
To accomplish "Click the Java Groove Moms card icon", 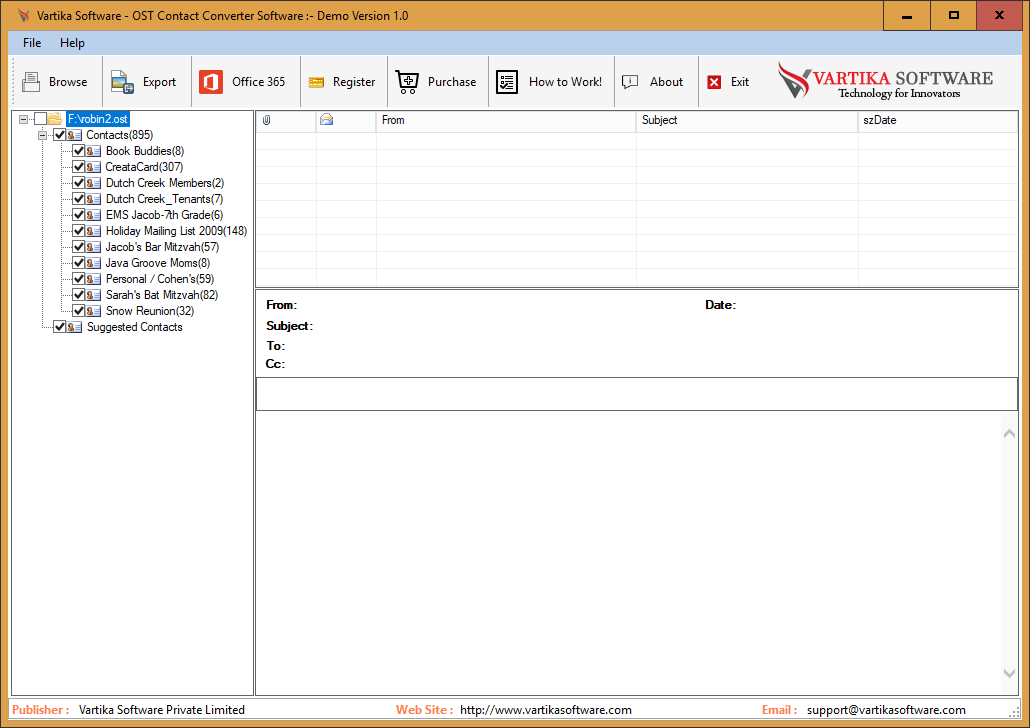I will click(x=93, y=263).
